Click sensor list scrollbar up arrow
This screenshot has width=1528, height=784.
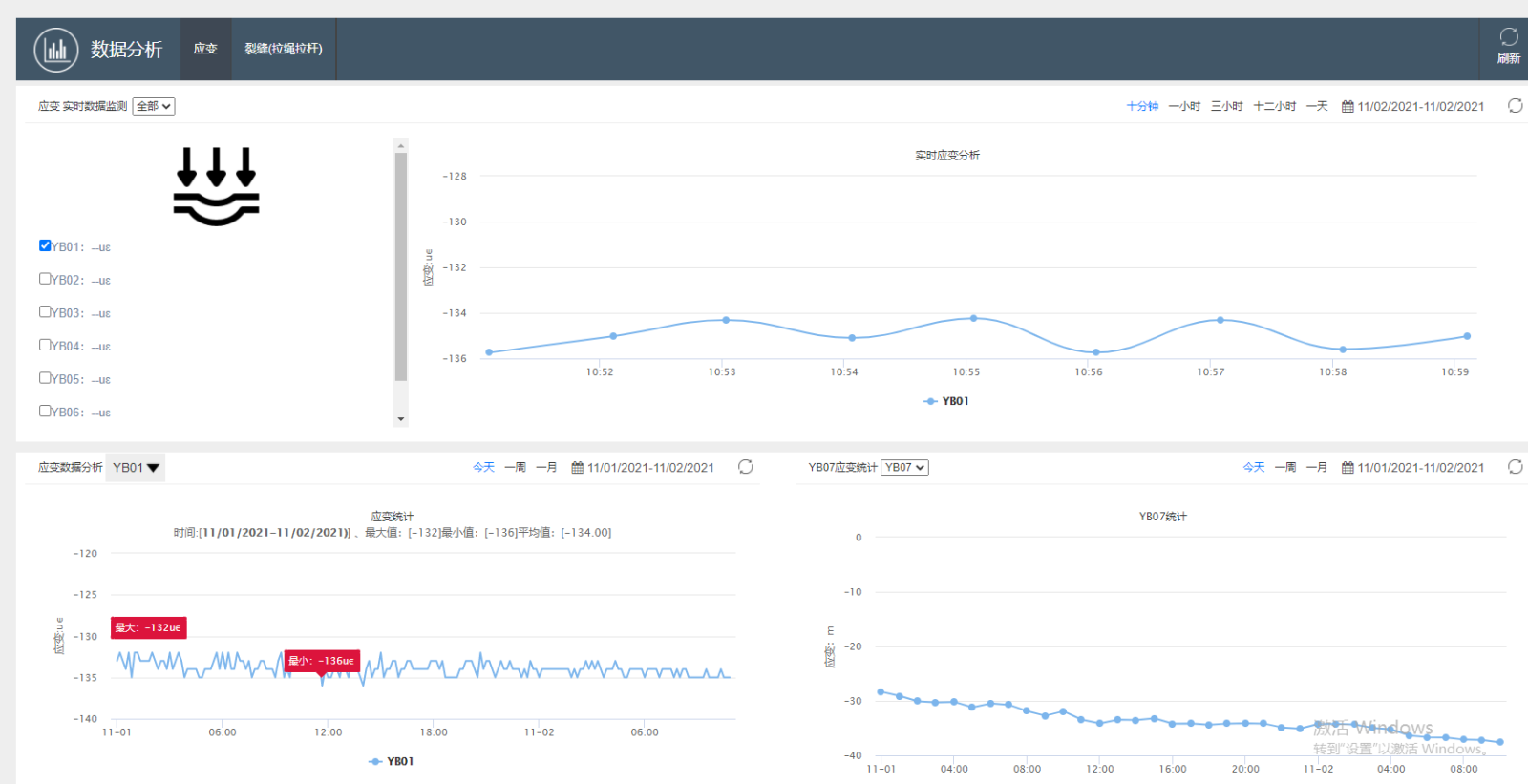pyautogui.click(x=401, y=145)
